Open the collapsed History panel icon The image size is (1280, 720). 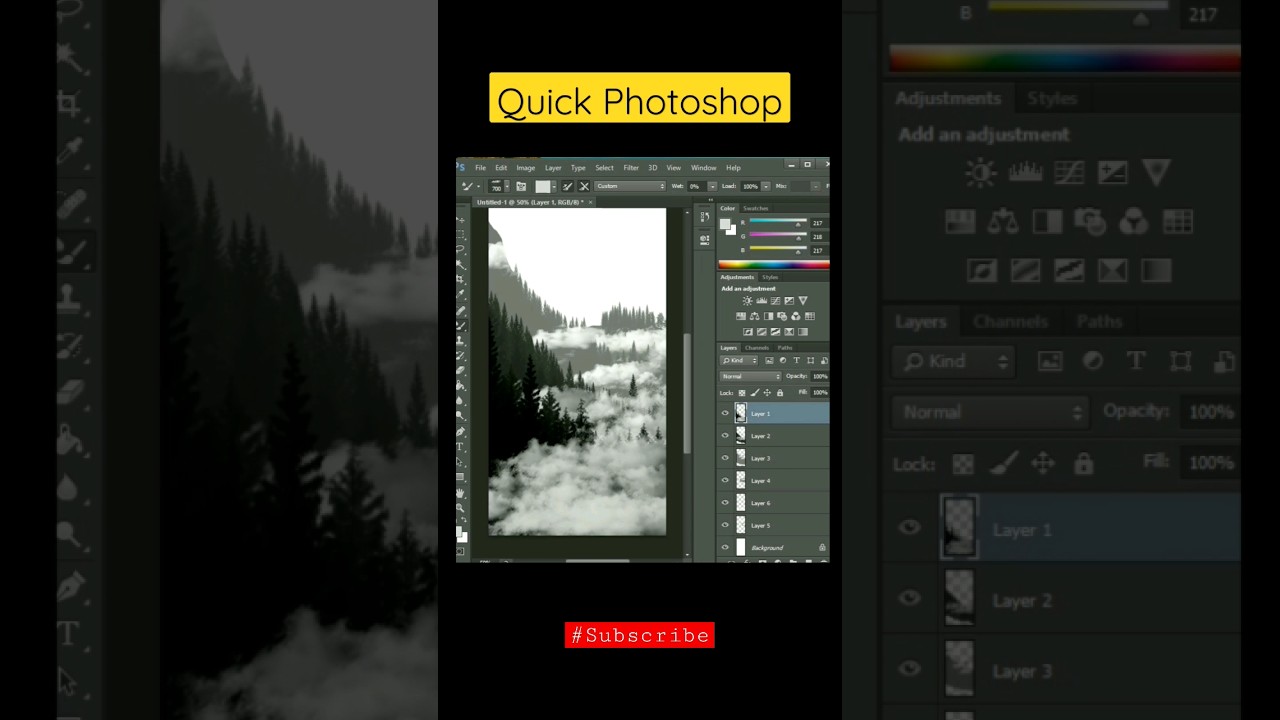coord(705,217)
